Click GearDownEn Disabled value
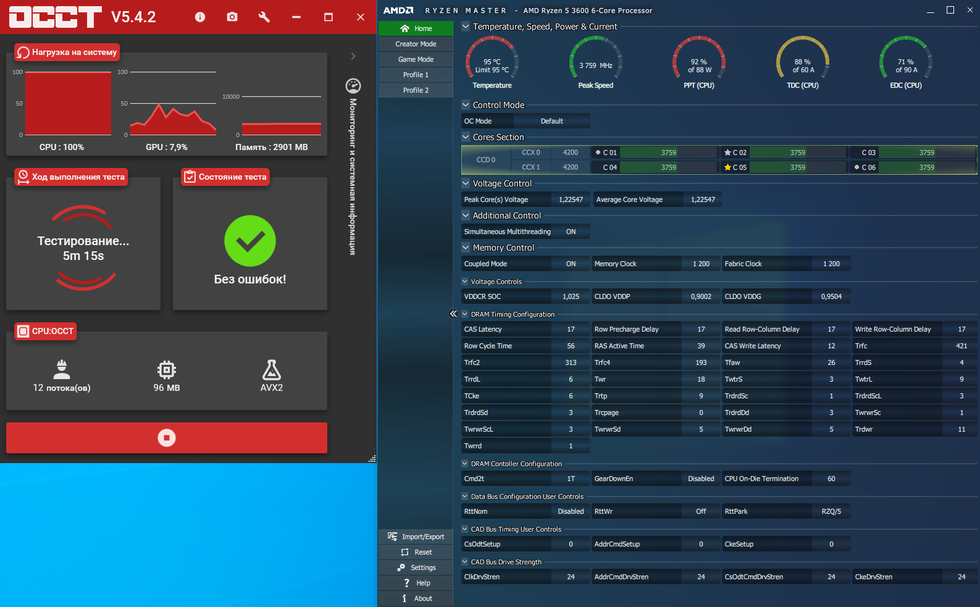The width and height of the screenshot is (980, 607). (700, 479)
